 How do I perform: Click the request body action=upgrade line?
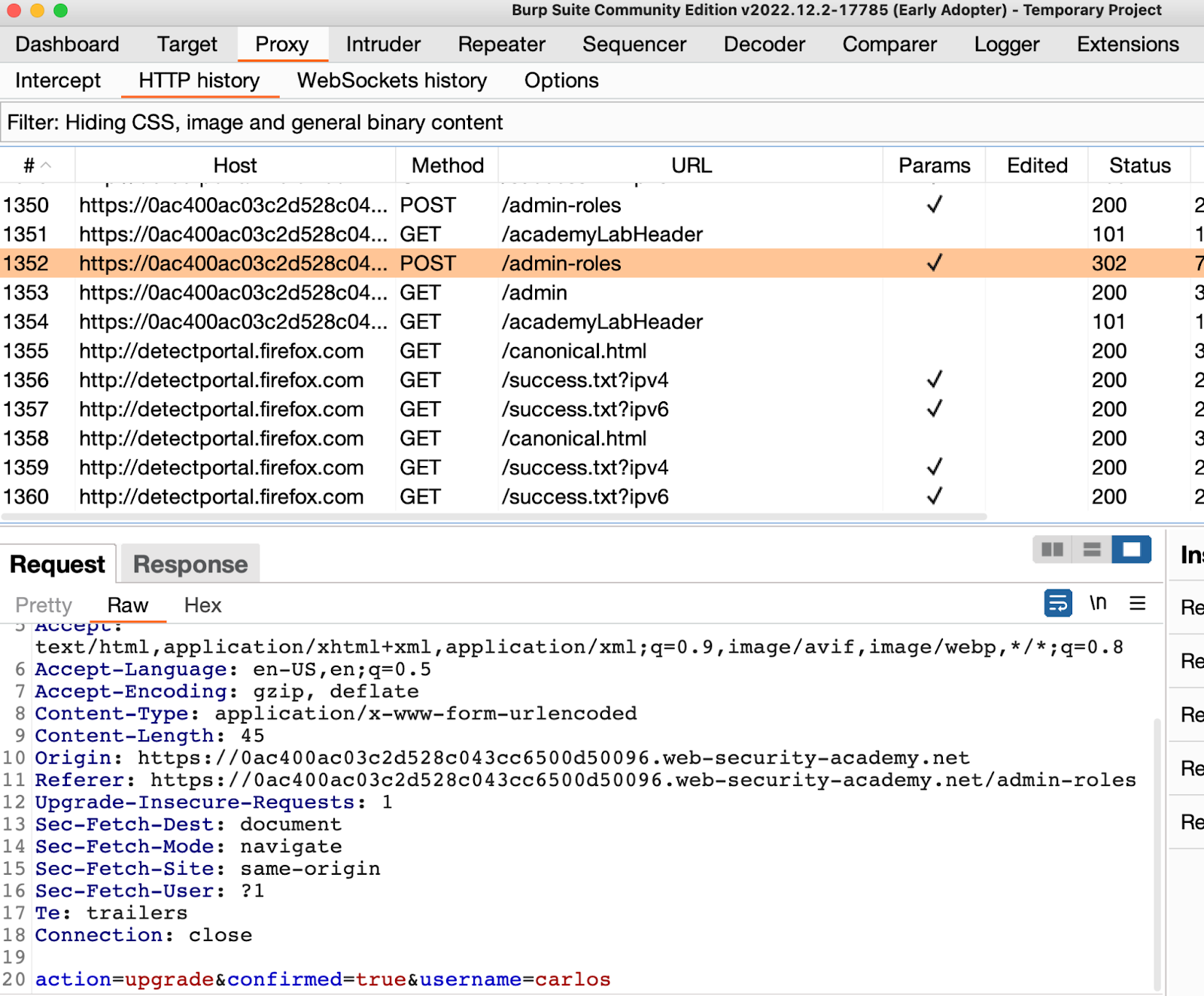[323, 979]
